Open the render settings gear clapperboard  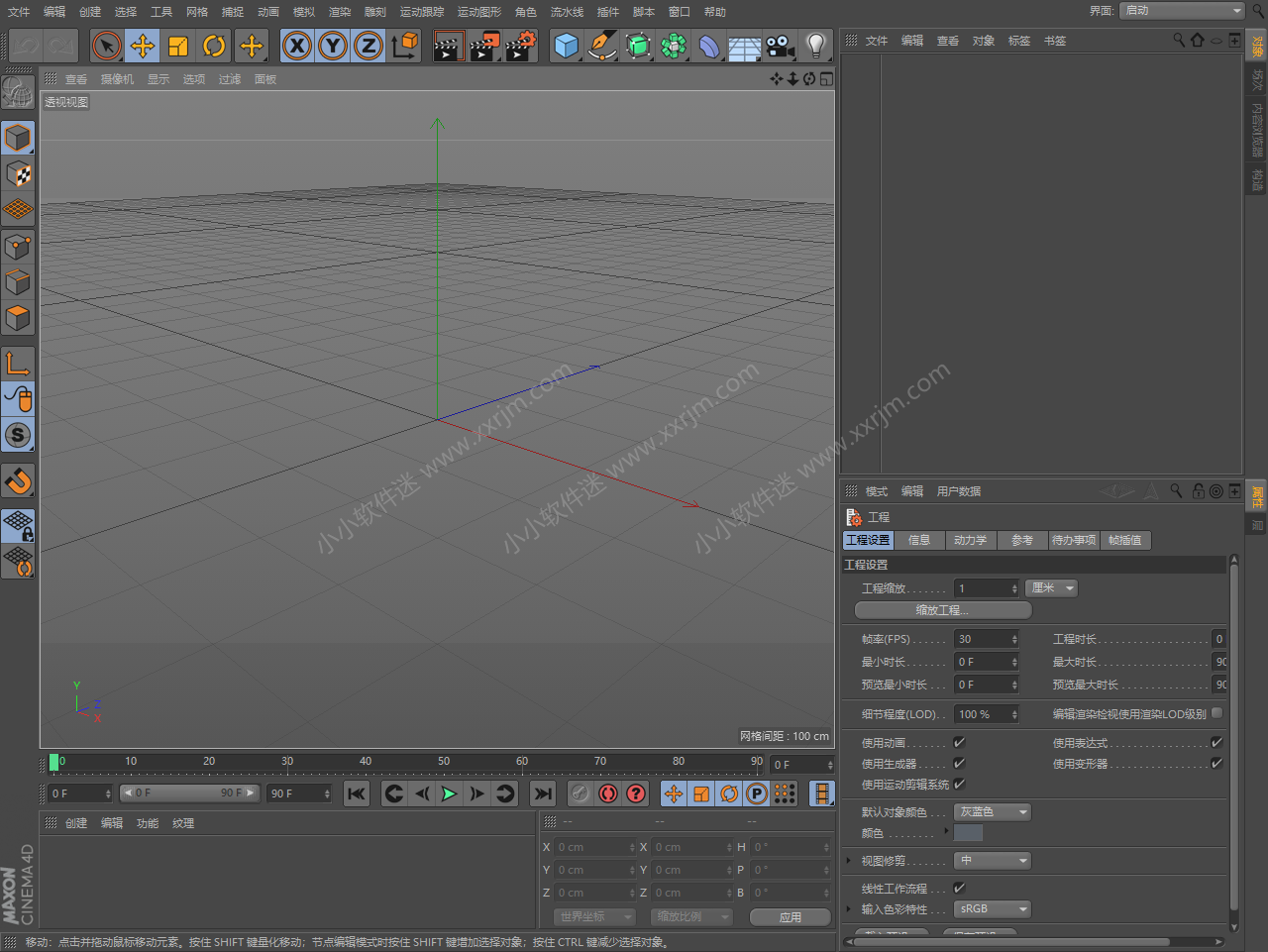tap(521, 46)
